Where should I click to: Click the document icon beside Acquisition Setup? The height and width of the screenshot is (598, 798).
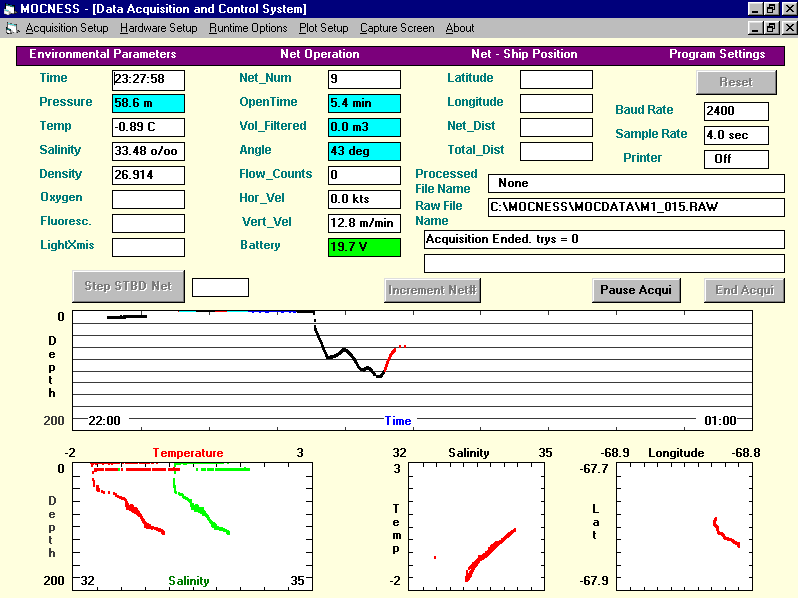click(12, 29)
